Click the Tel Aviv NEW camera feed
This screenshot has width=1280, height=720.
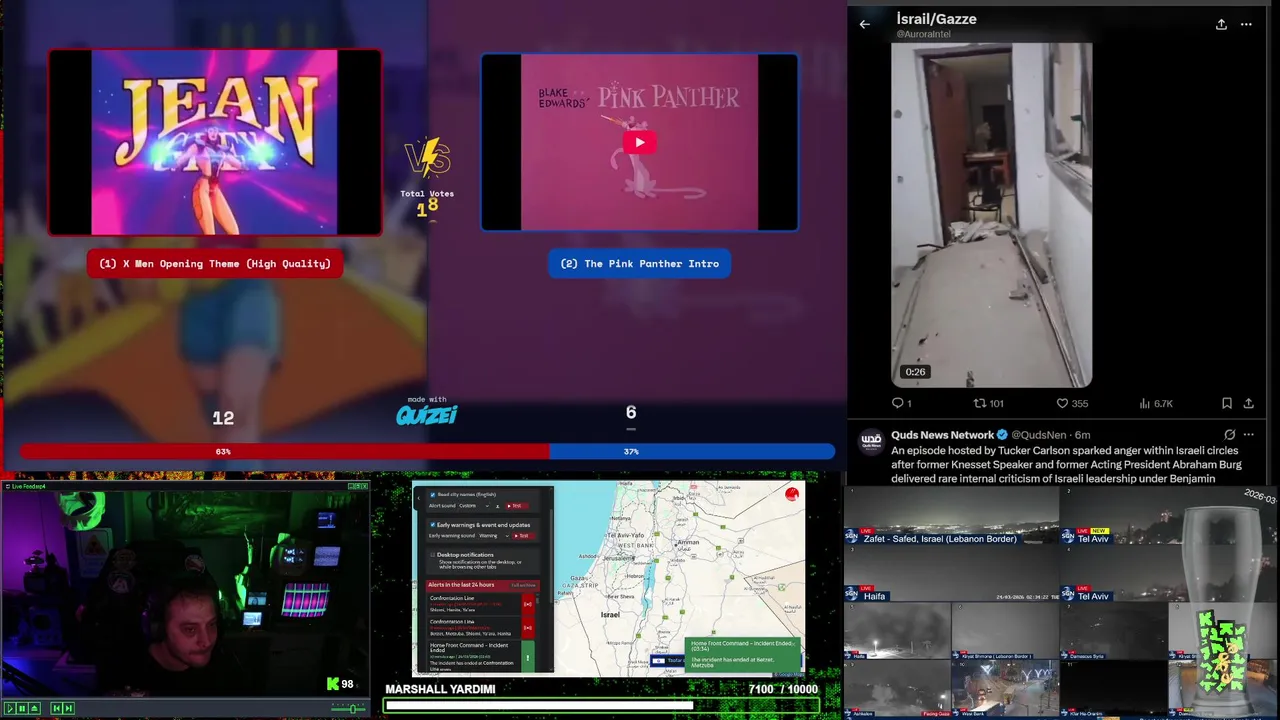click(x=1168, y=515)
